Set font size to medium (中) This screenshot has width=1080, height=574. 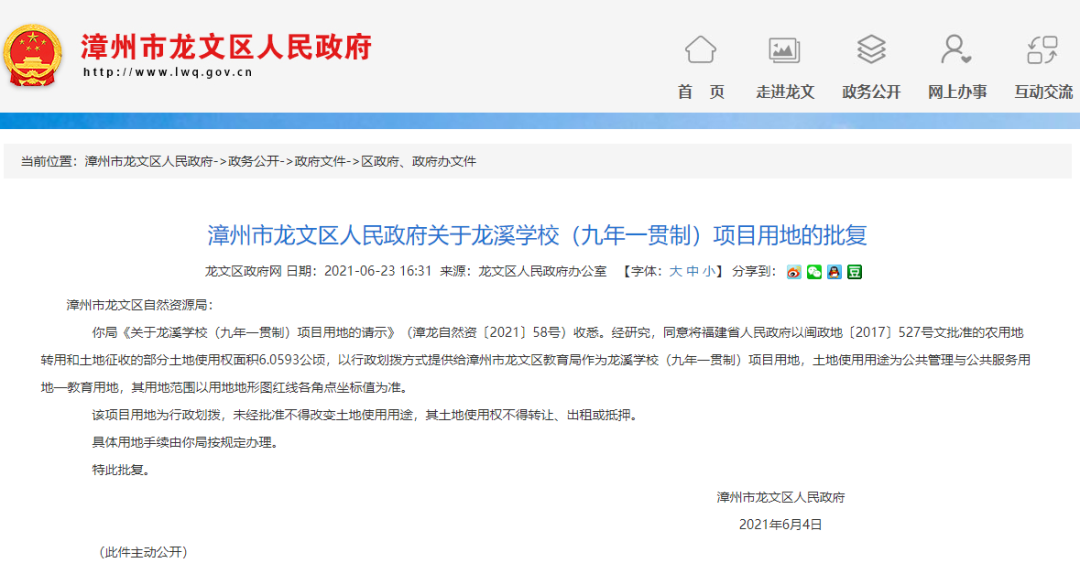692,271
